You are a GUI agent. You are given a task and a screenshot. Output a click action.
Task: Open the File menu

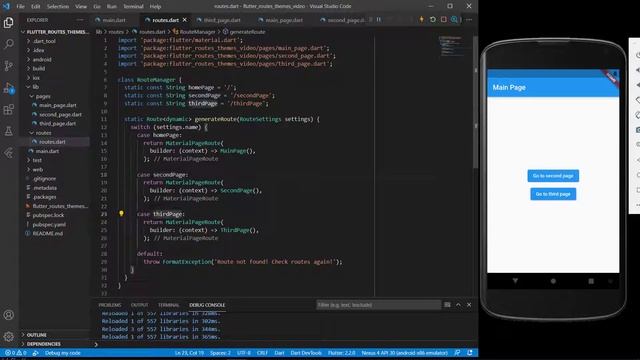coord(20,7)
